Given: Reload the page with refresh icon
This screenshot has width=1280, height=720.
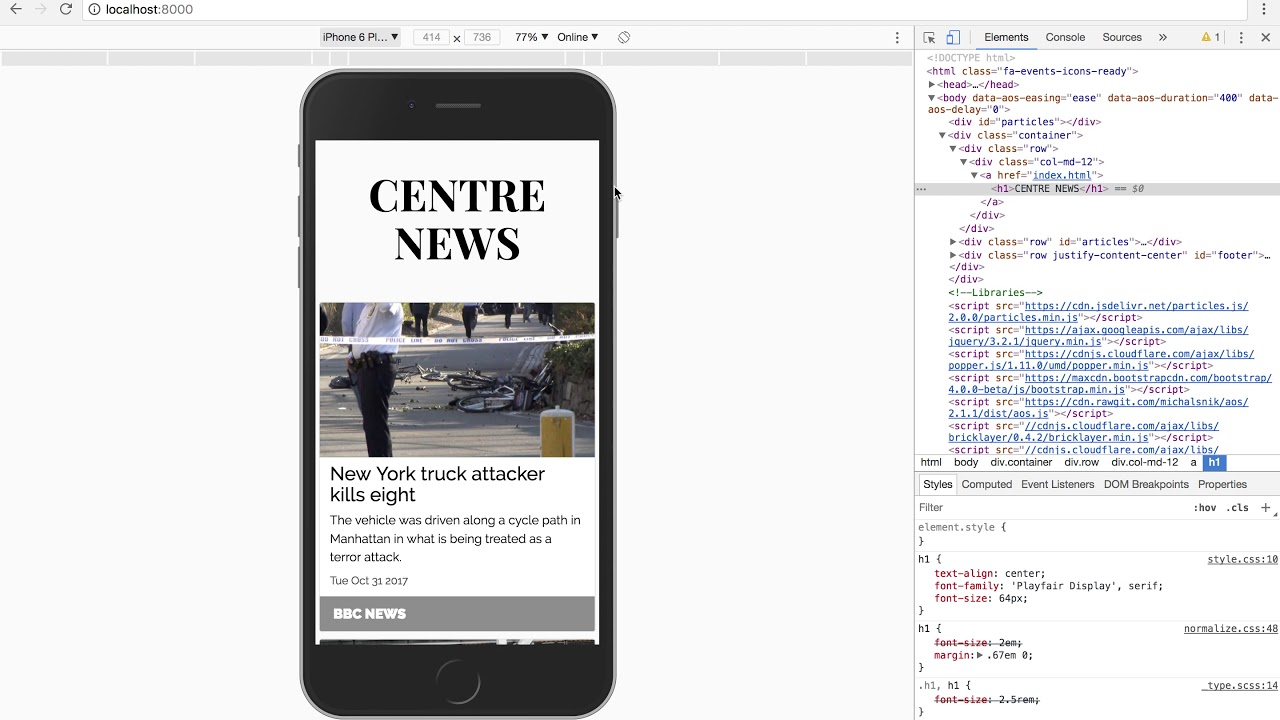Looking at the screenshot, I should 66,9.
